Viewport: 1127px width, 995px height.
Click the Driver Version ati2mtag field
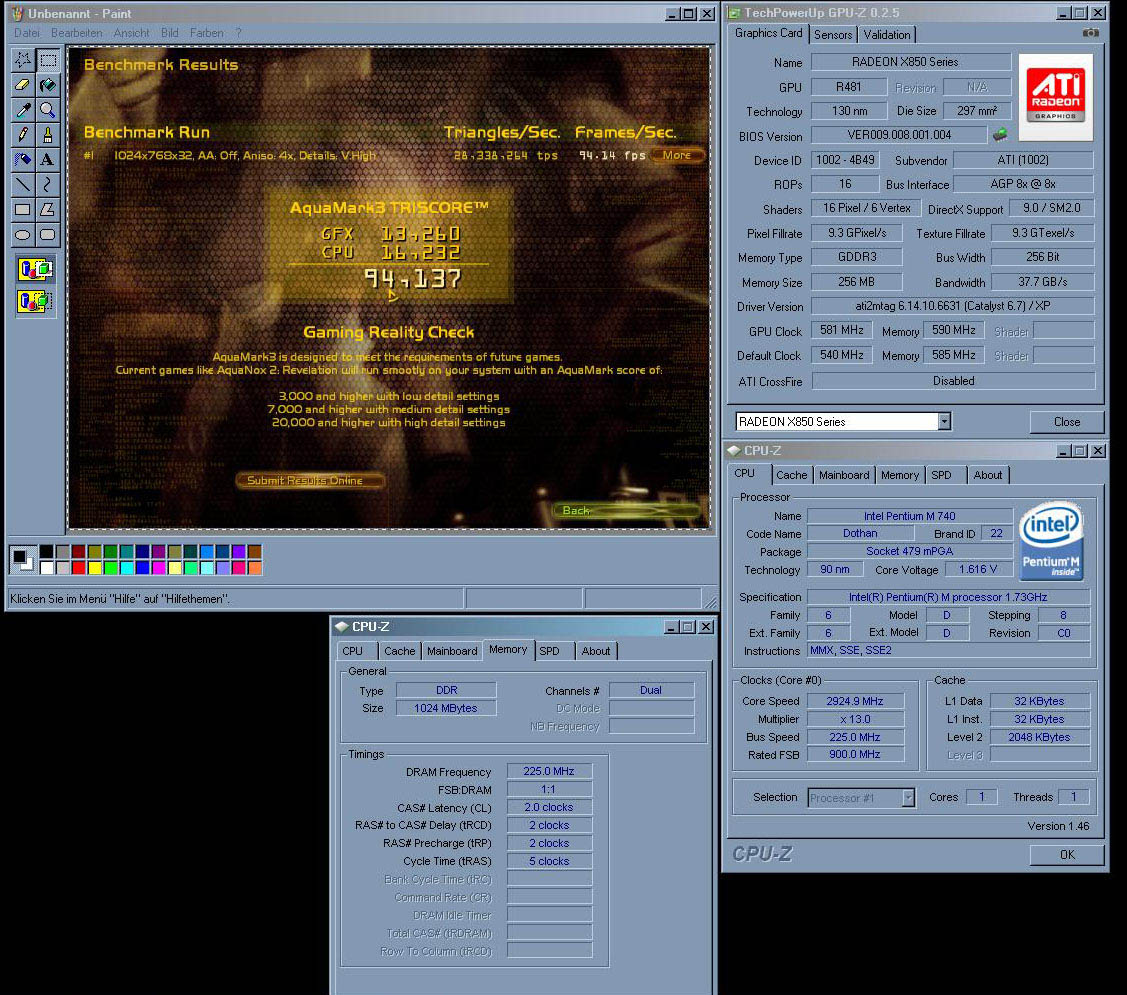[x=952, y=306]
